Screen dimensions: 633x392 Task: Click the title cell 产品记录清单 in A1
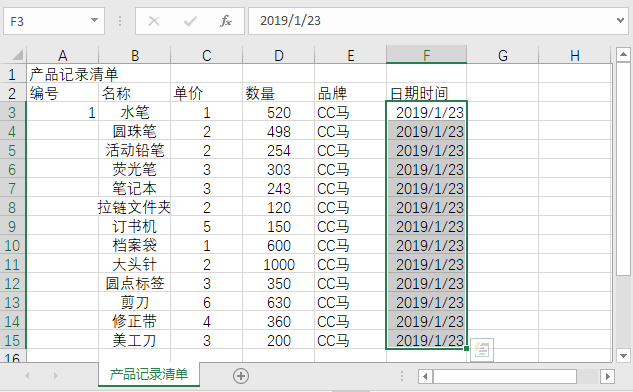(x=63, y=74)
